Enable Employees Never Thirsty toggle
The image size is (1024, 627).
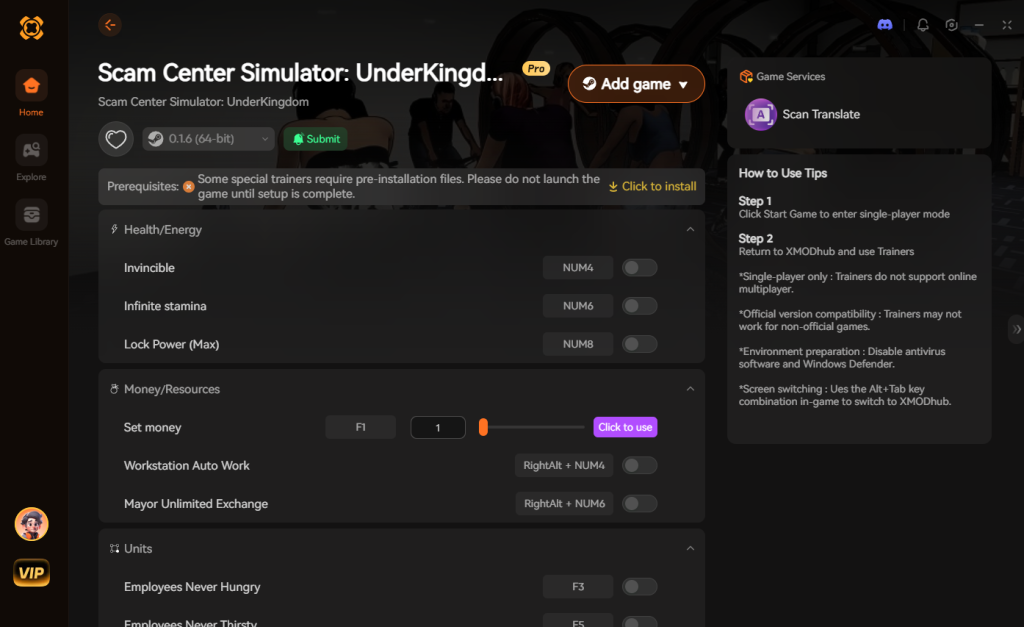click(x=639, y=621)
